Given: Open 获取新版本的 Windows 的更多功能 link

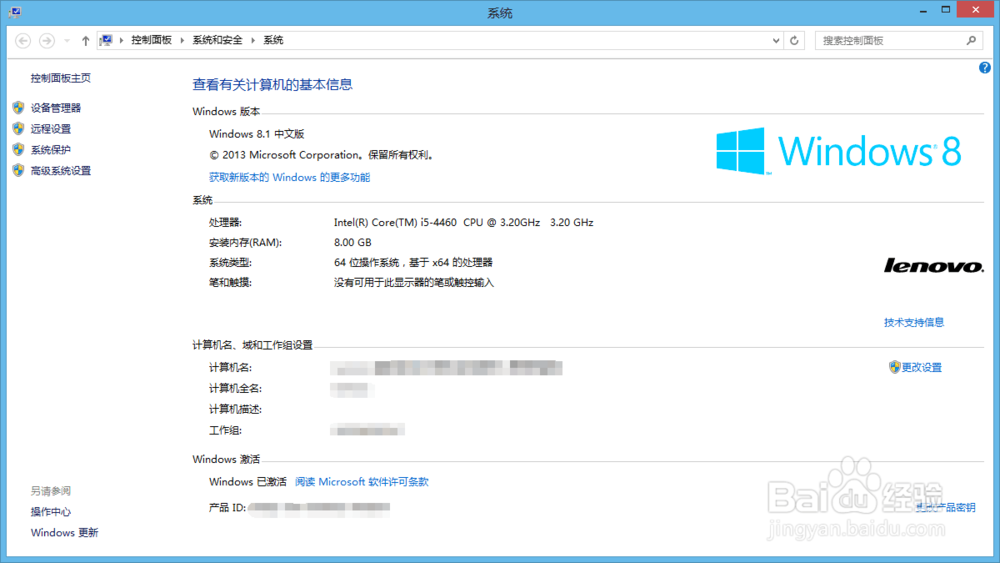Looking at the screenshot, I should click(290, 177).
